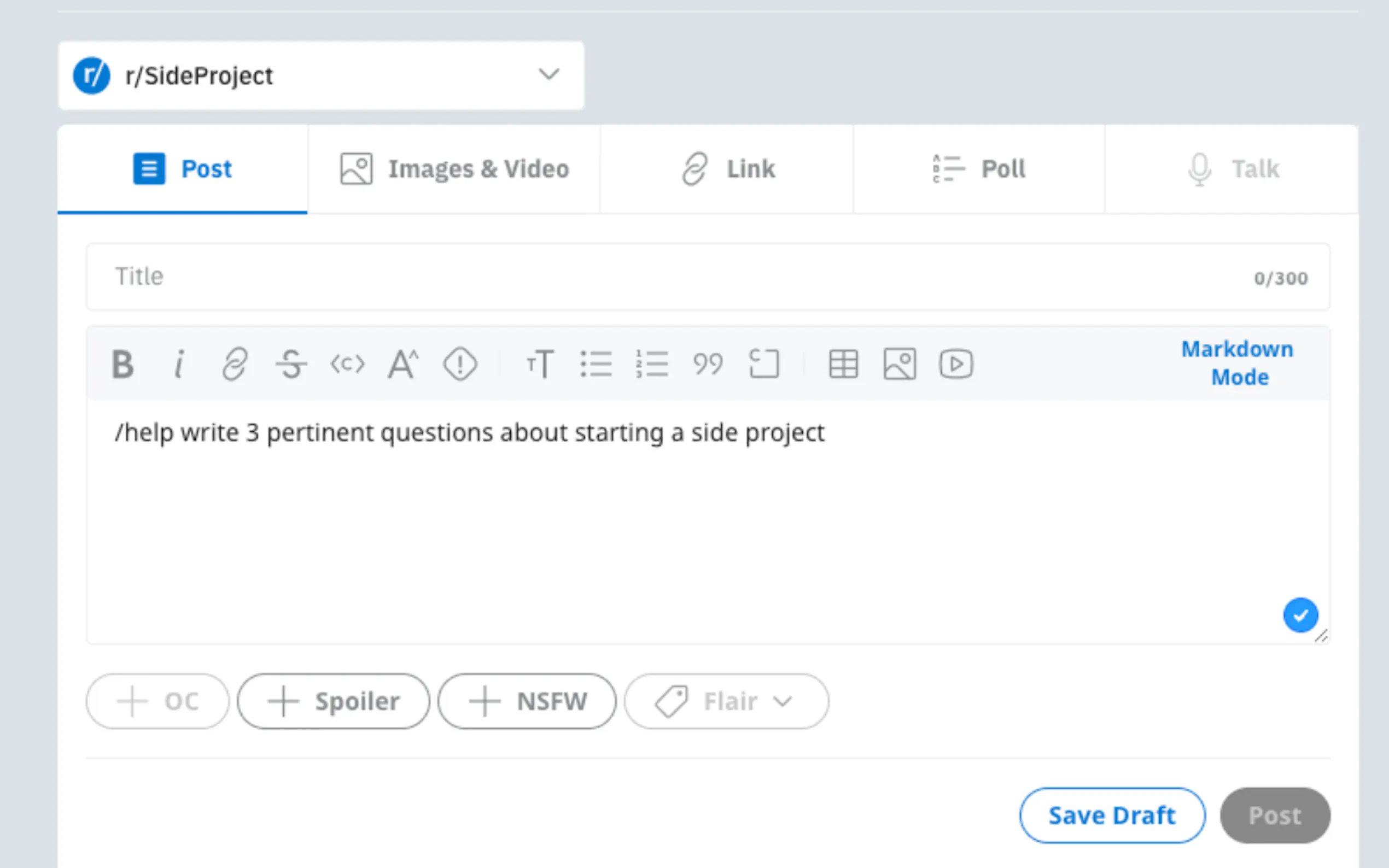Open the r/SideProject community dropdown
Image resolution: width=1389 pixels, height=868 pixels.
point(321,75)
